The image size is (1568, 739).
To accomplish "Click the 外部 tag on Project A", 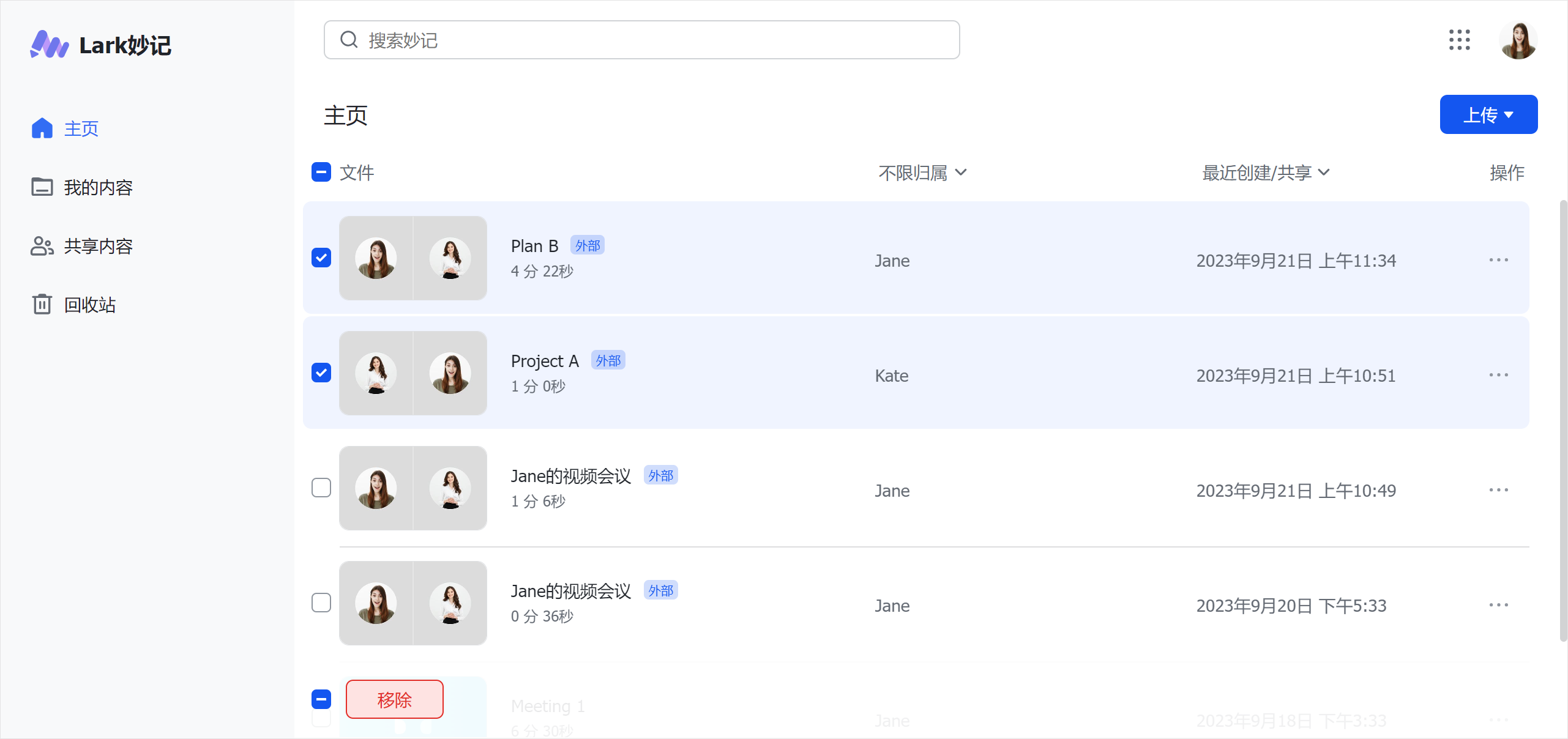I will pyautogui.click(x=608, y=360).
